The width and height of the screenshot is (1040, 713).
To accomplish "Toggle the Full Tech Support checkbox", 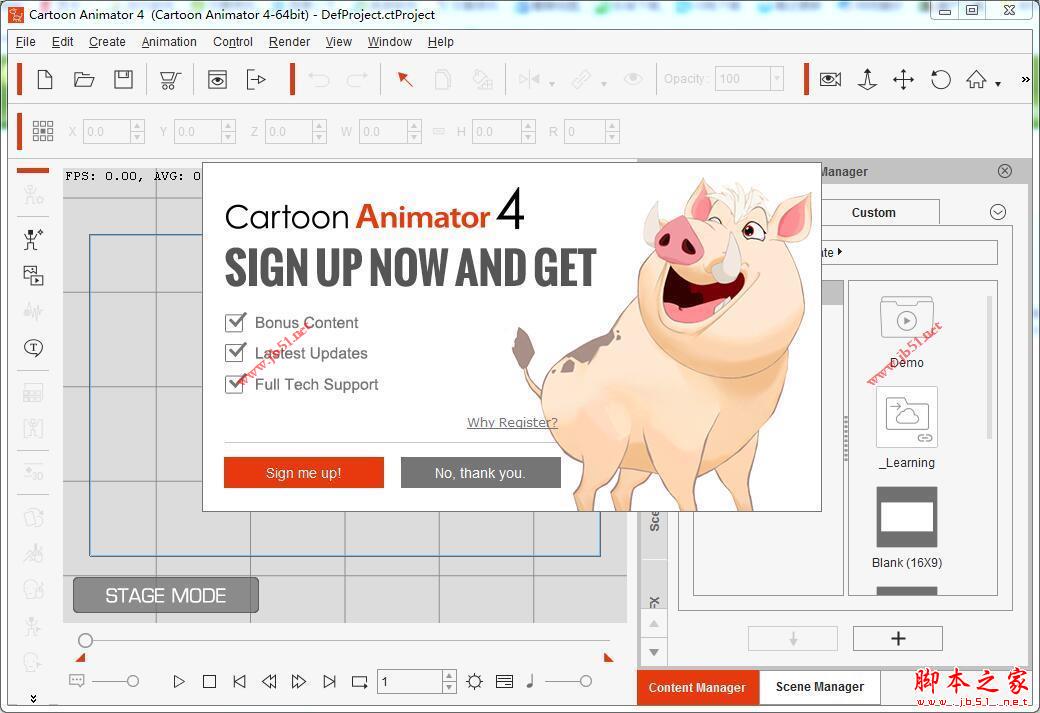I will (235, 384).
